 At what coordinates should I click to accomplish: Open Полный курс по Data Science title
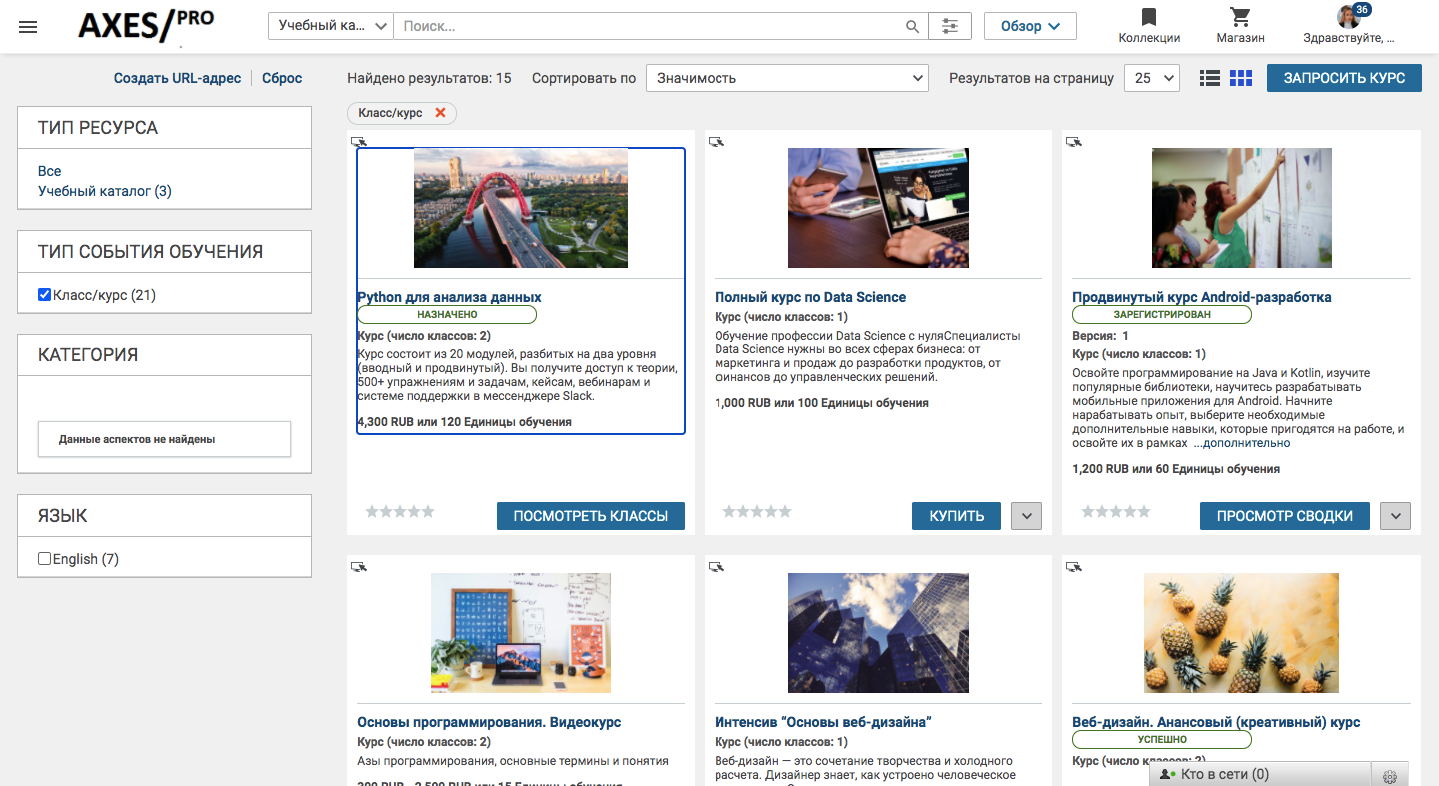[x=810, y=297]
